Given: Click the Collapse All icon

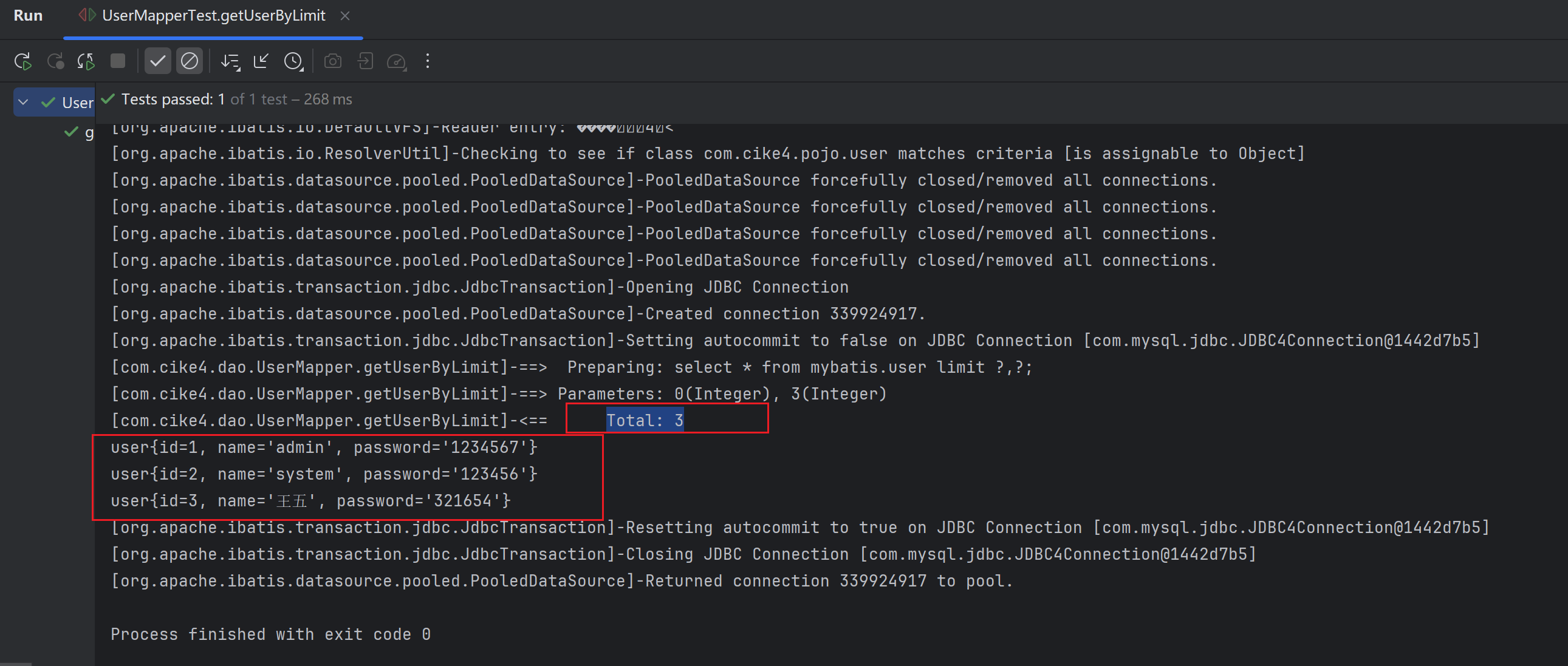Looking at the screenshot, I should click(x=261, y=61).
